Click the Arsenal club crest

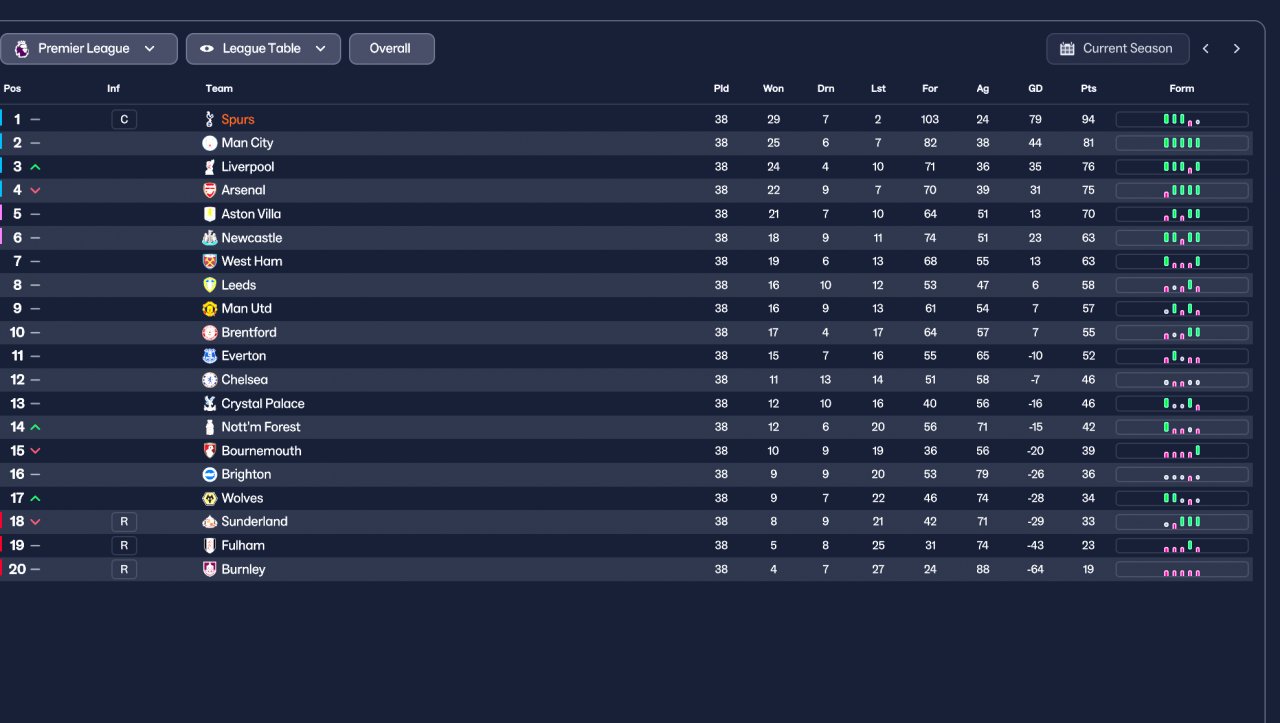tap(209, 190)
